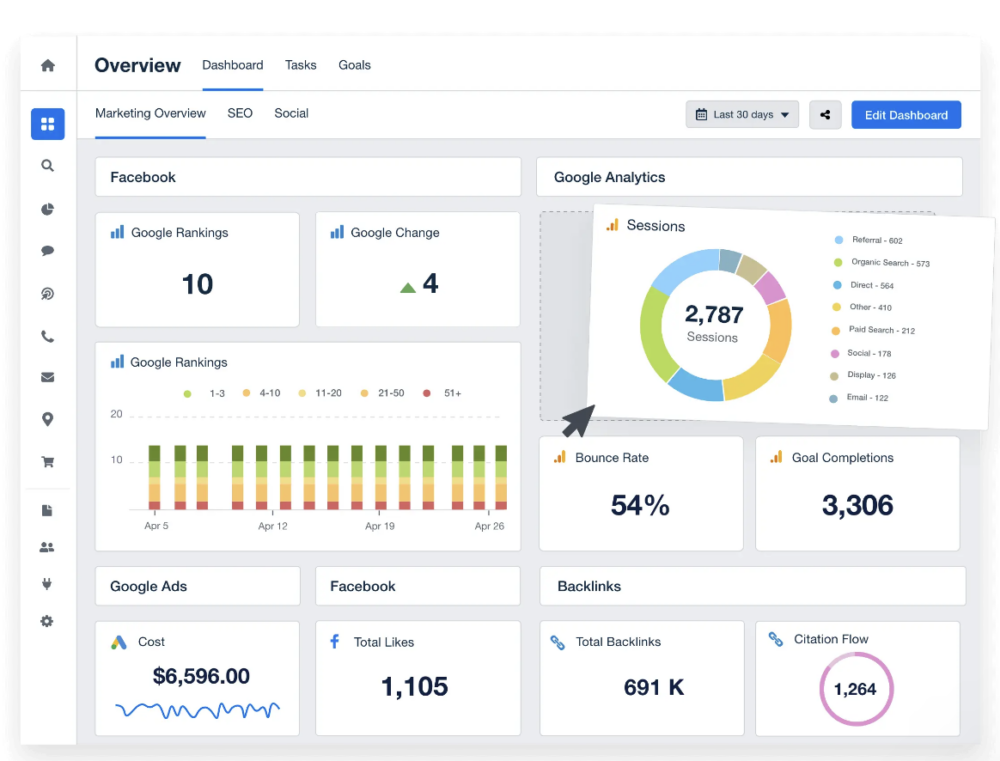
Task: Select the location pin sidebar icon
Action: tap(47, 419)
